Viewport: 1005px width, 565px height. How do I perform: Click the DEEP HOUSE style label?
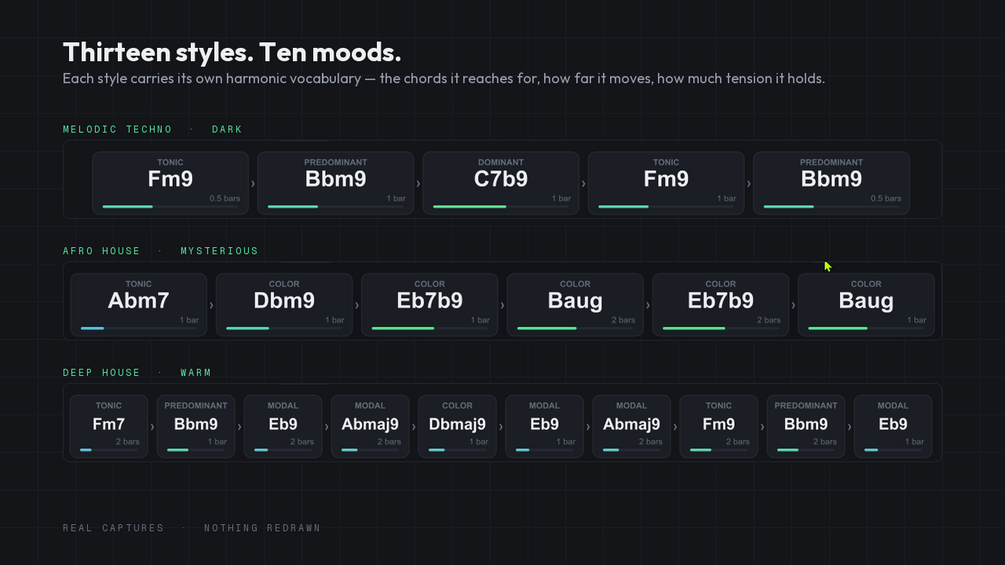[101, 373]
